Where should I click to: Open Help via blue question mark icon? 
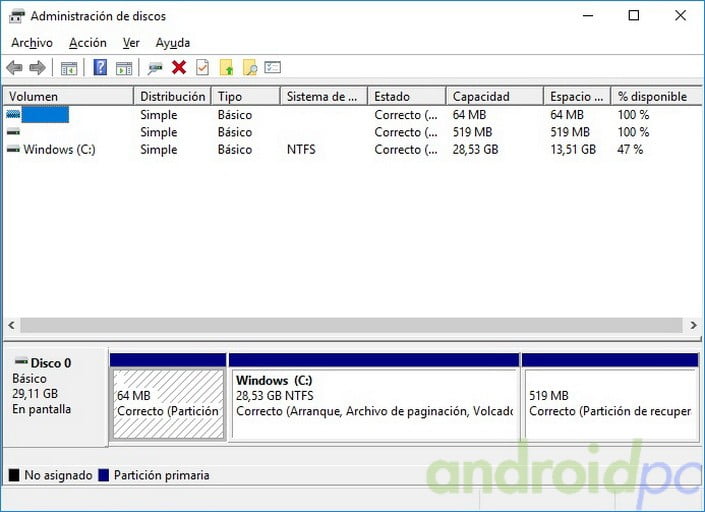coord(100,68)
